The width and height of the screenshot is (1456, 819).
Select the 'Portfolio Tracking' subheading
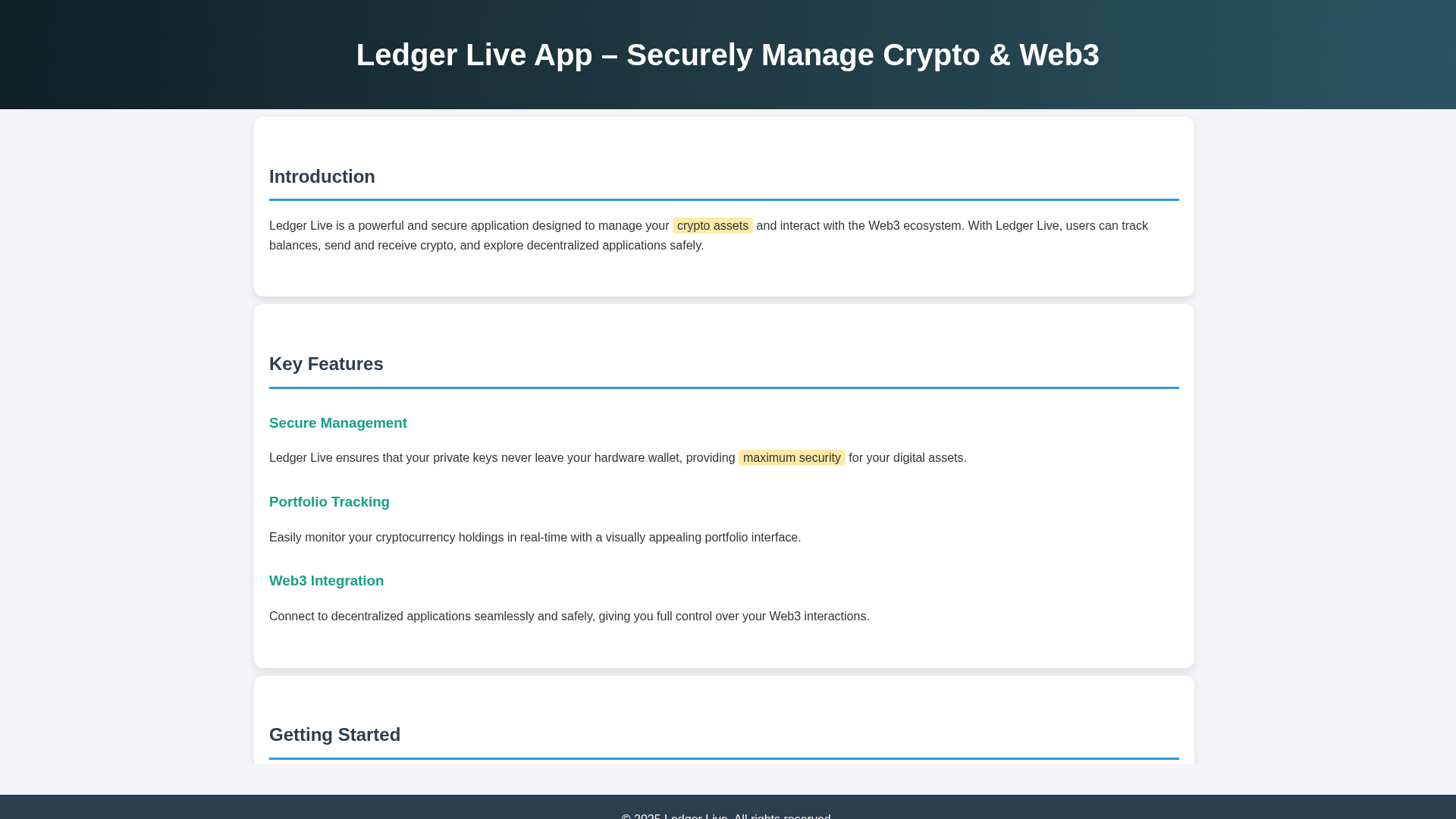click(x=329, y=502)
